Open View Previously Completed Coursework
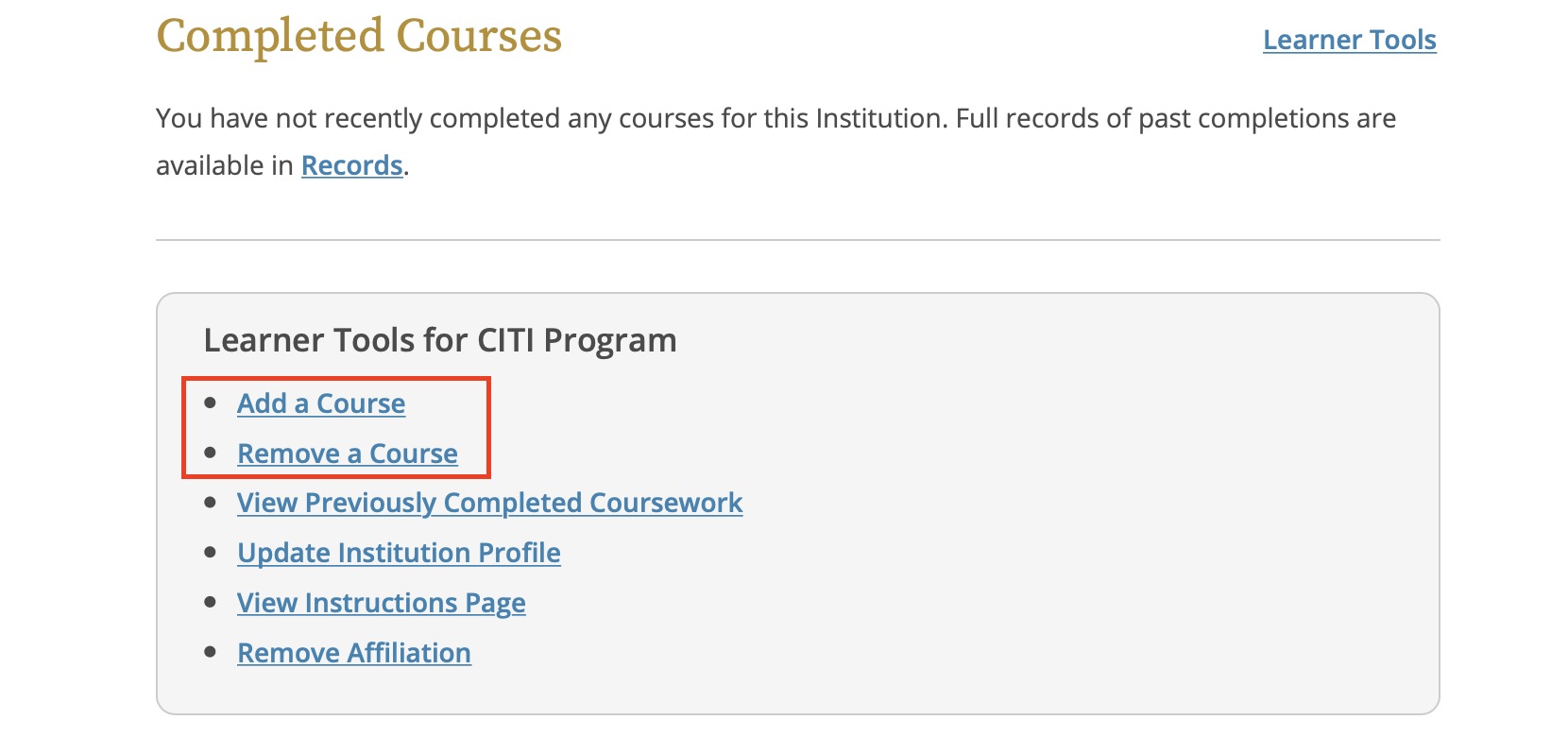The image size is (1568, 754). tap(489, 503)
